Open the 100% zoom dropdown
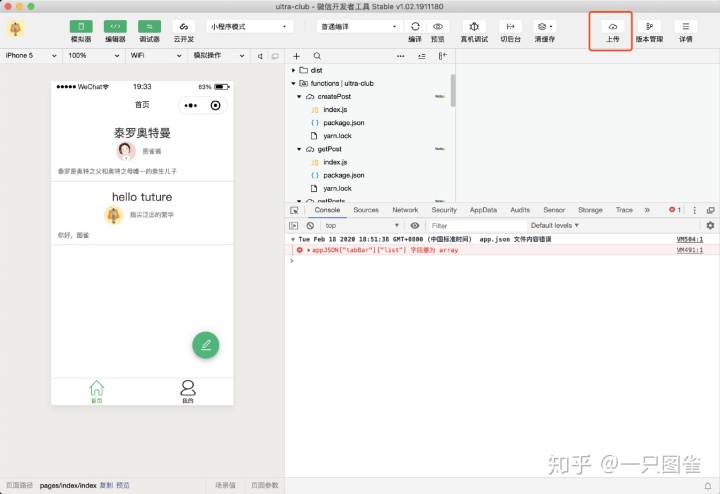The width and height of the screenshot is (720, 494). (93, 56)
